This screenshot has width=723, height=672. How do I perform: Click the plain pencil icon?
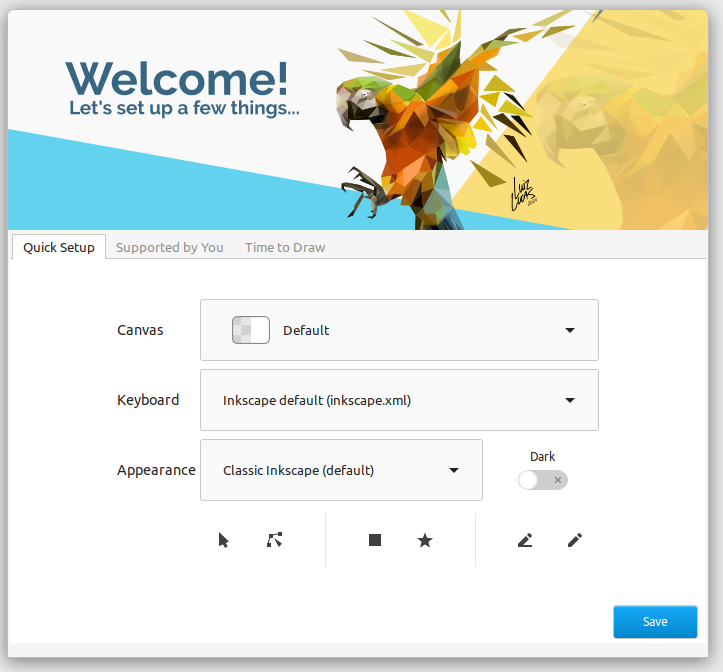click(x=574, y=540)
